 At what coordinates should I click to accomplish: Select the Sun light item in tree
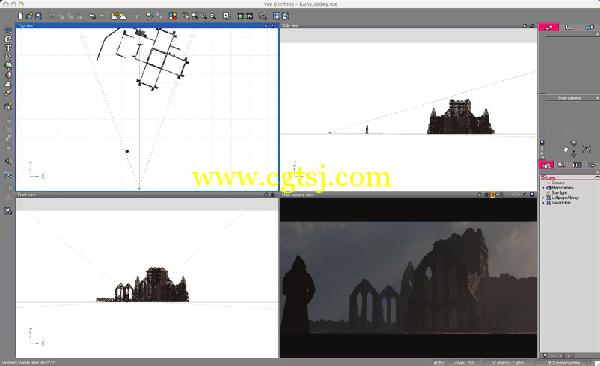pos(559,193)
